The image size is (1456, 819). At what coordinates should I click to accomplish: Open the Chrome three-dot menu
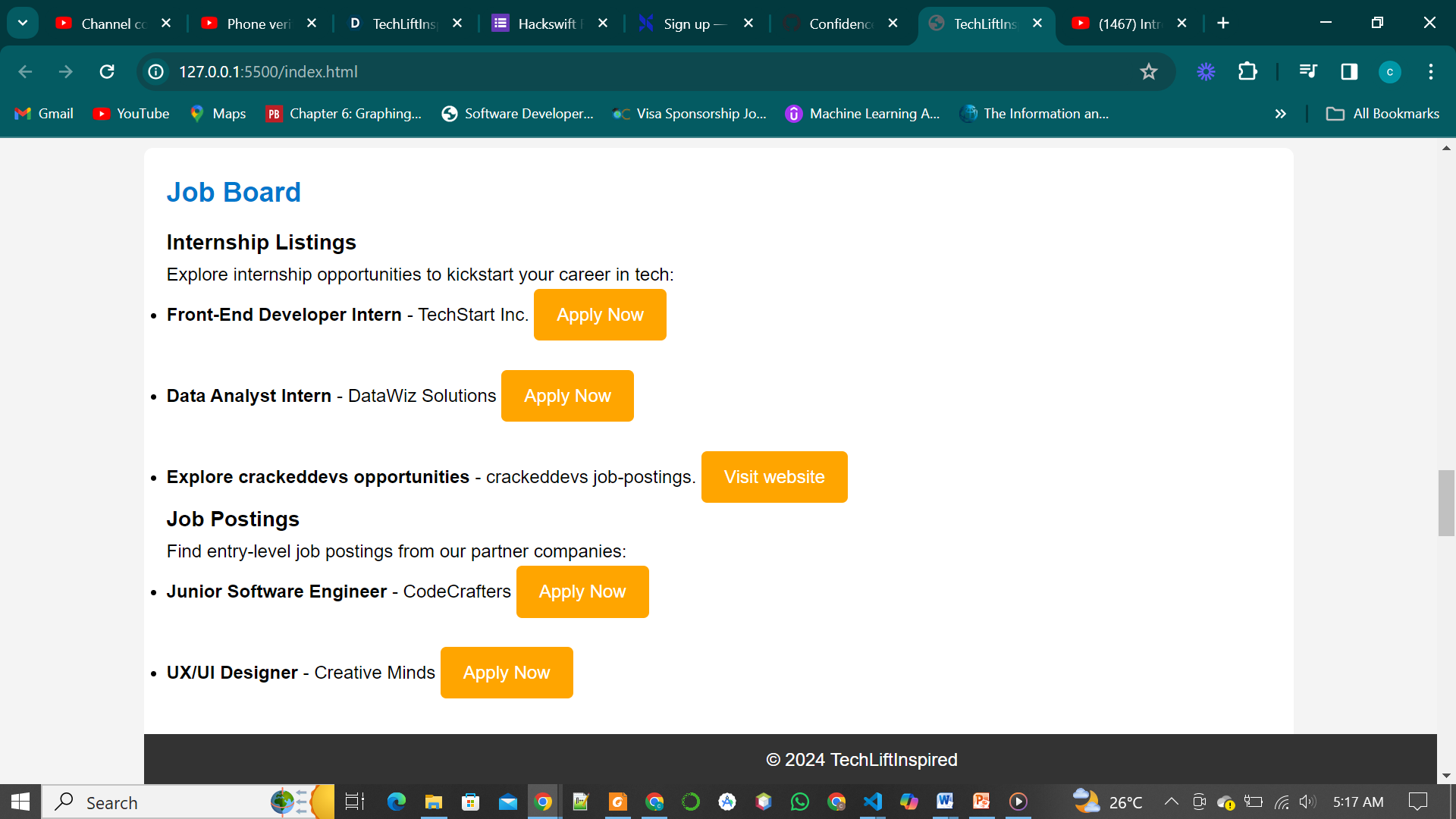(1431, 71)
